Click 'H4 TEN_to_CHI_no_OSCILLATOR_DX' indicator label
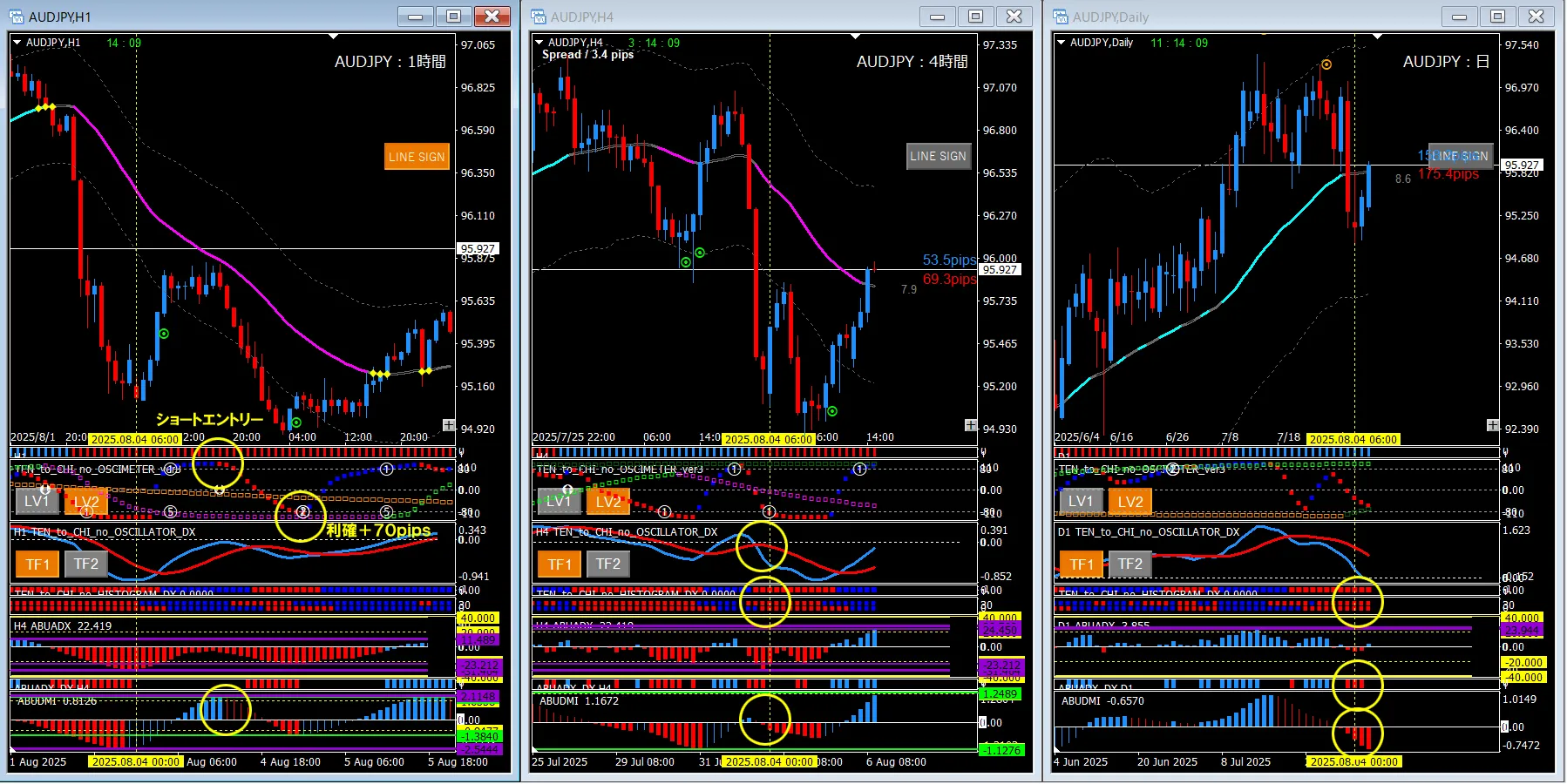The image size is (1567, 784). point(627,532)
